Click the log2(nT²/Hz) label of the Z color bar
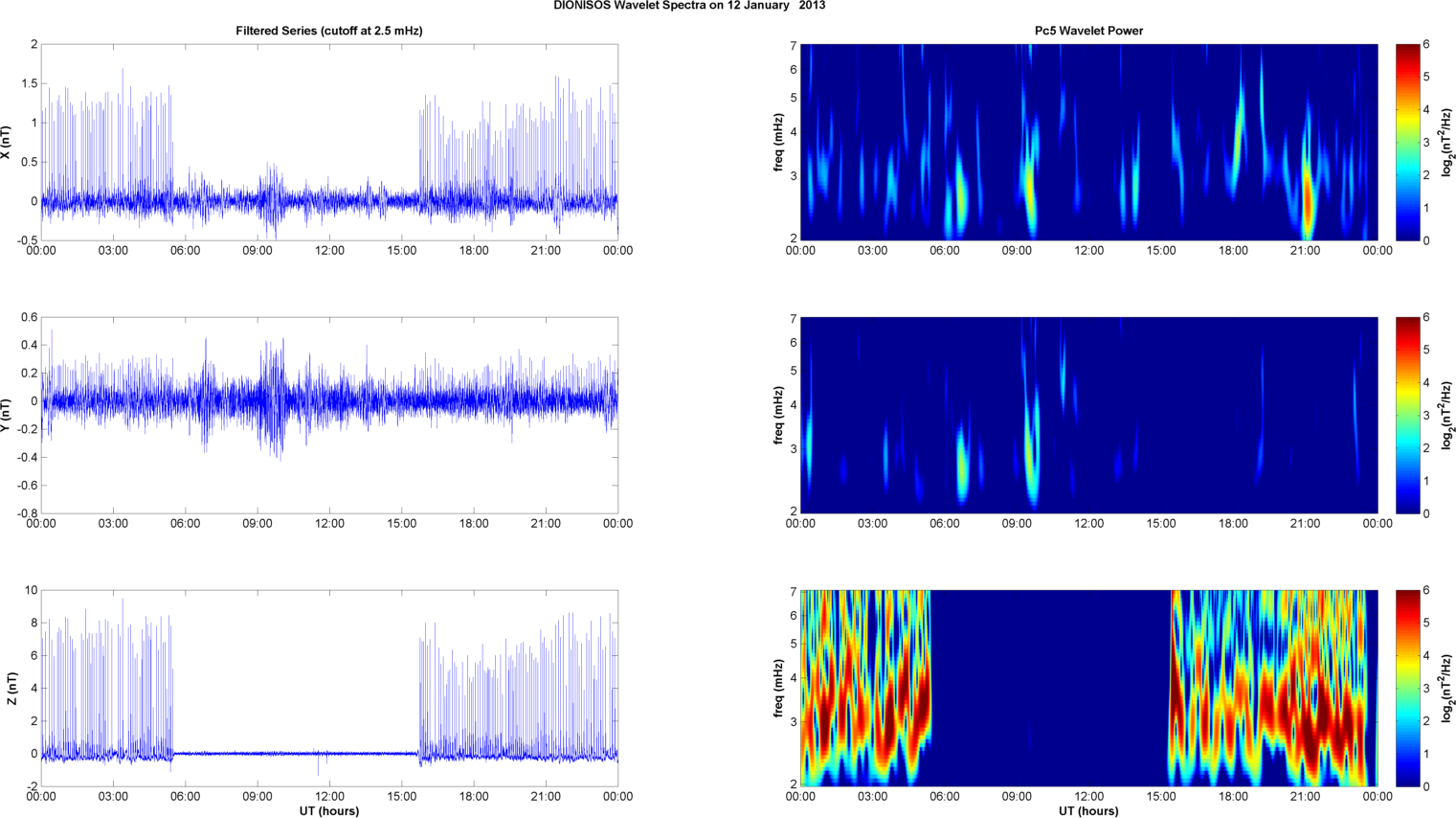This screenshot has height=818, width=1456. coord(1448,688)
